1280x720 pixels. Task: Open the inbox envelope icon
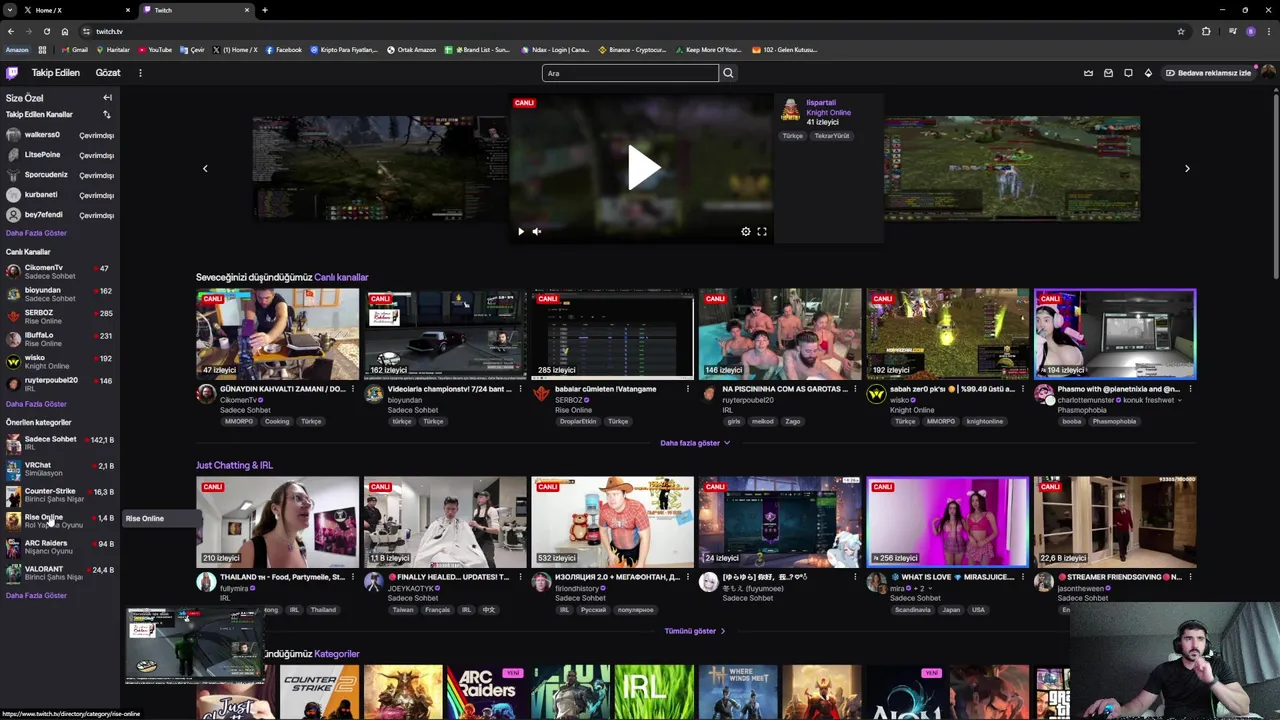click(1108, 73)
